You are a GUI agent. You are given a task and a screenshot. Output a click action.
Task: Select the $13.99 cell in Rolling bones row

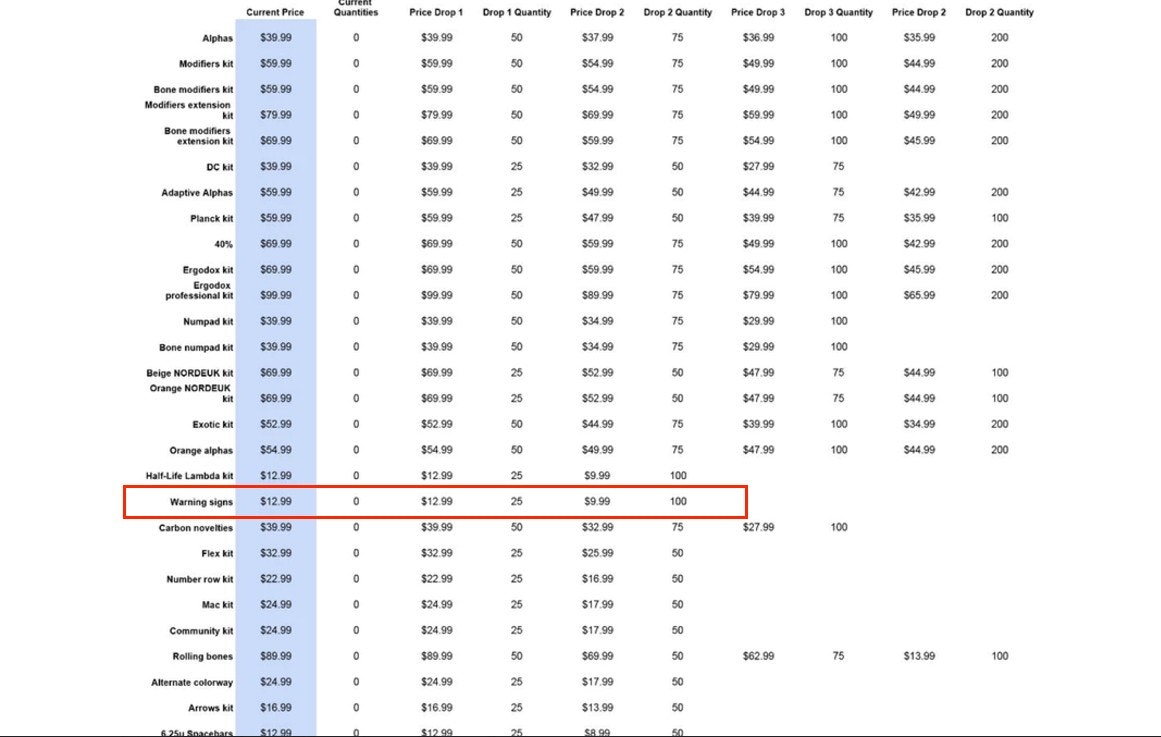click(x=919, y=656)
